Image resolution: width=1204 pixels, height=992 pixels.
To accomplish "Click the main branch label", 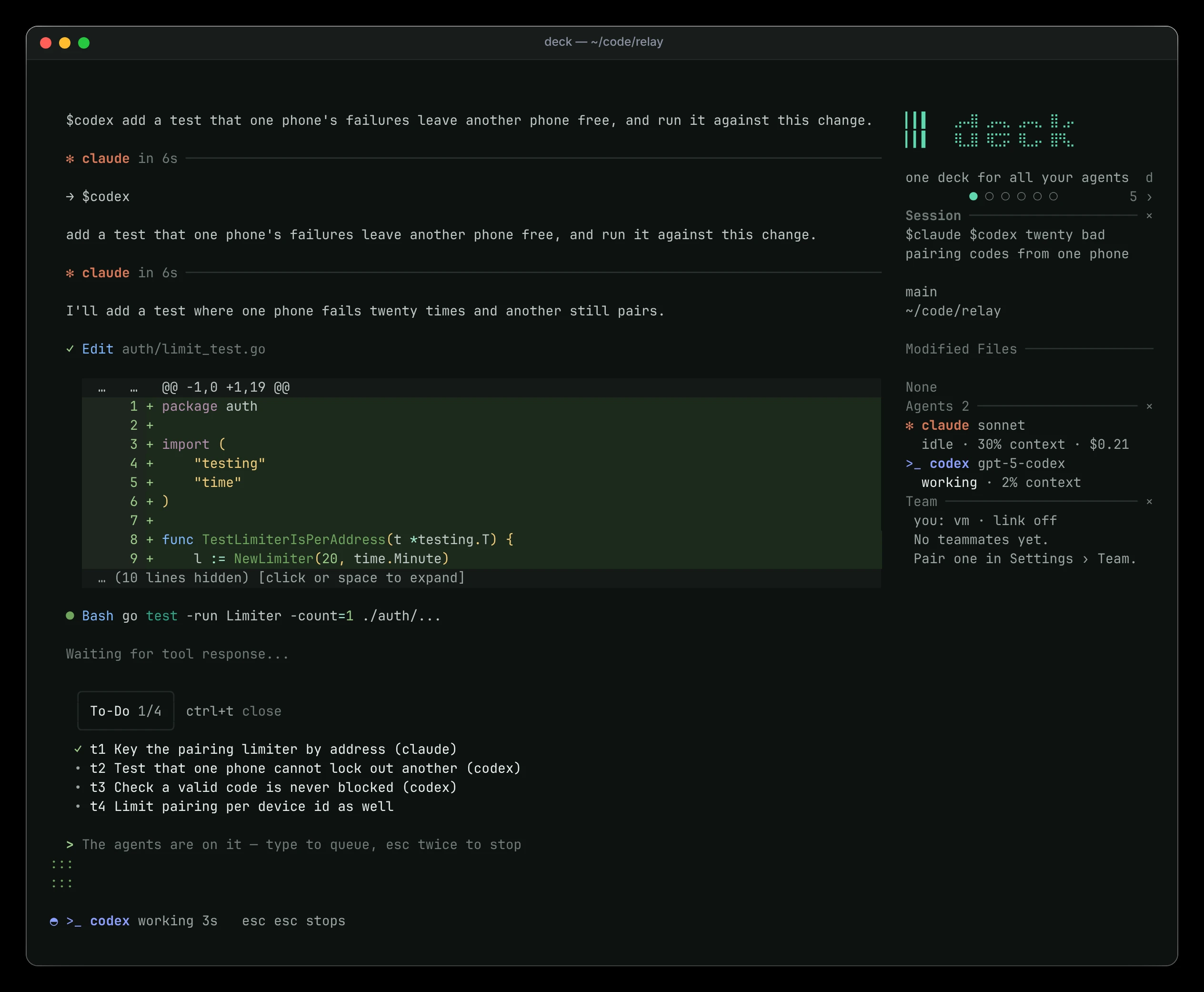I will (x=921, y=292).
